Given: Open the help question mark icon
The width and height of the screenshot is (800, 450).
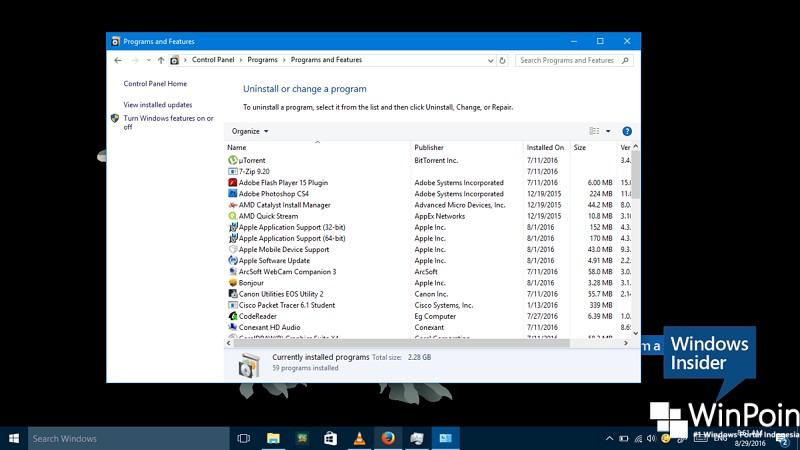Looking at the screenshot, I should 627,132.
